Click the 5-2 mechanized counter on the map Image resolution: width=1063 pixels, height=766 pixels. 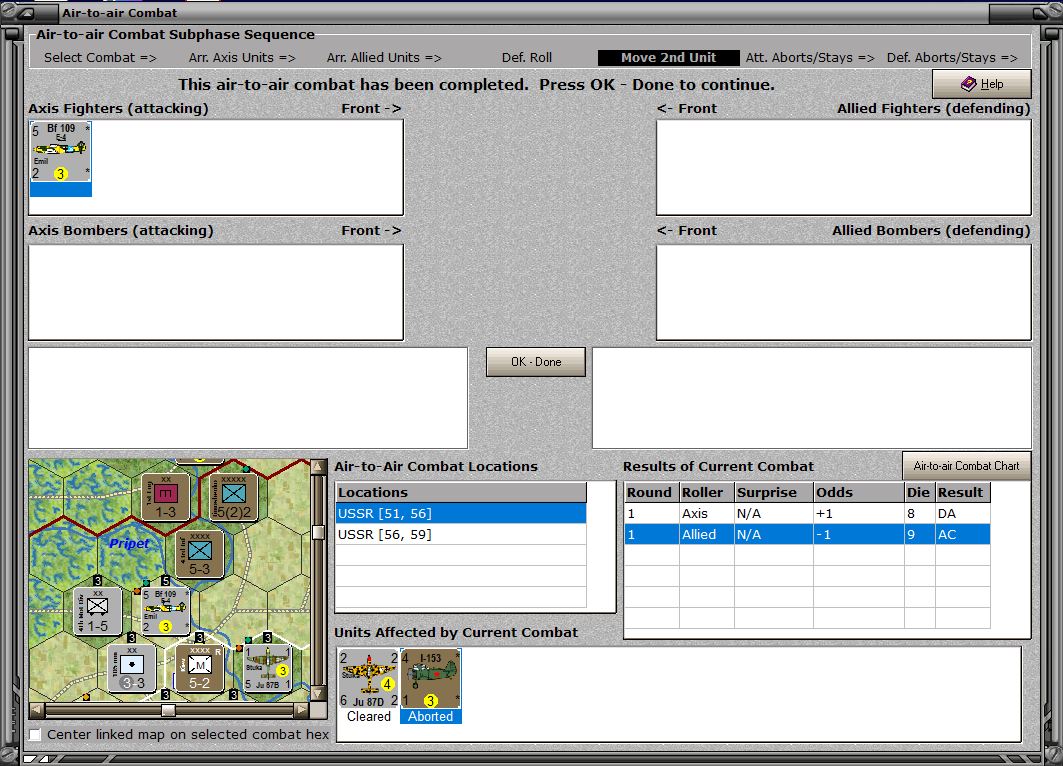click(199, 668)
